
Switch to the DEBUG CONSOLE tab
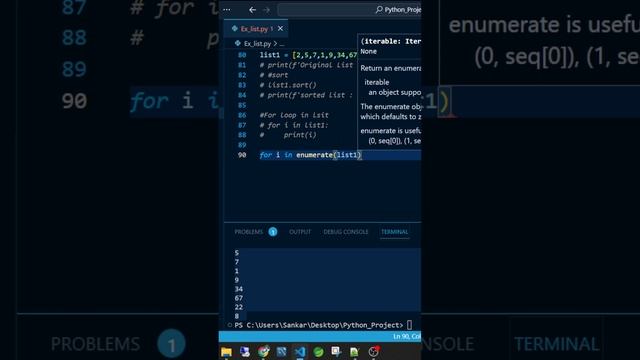click(346, 232)
